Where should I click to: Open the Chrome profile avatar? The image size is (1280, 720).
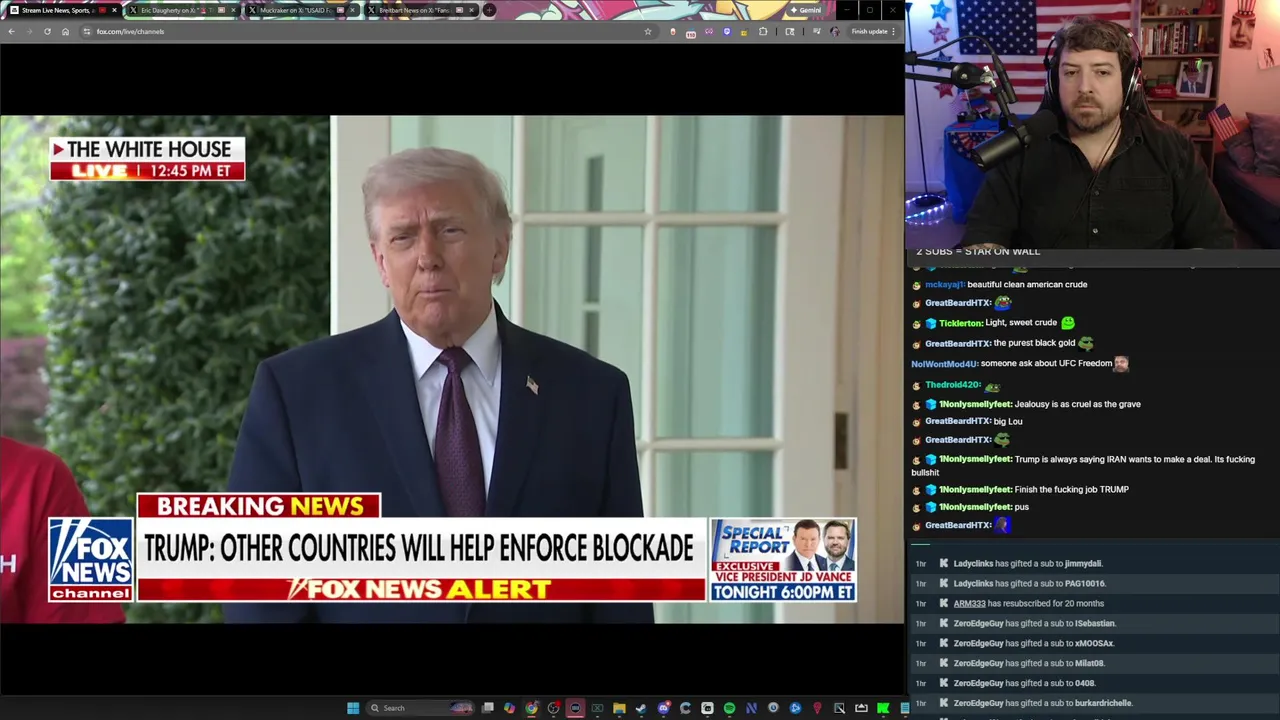coord(834,31)
